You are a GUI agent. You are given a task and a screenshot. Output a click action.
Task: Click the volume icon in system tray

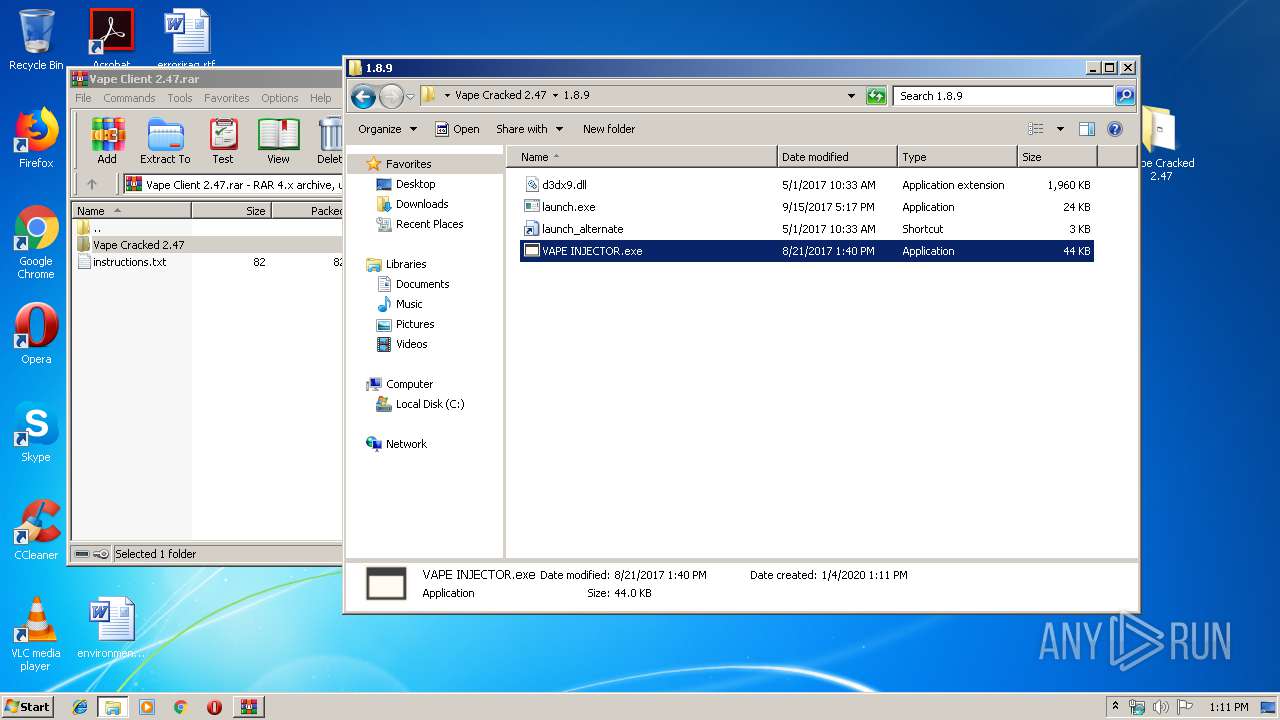click(x=1161, y=707)
